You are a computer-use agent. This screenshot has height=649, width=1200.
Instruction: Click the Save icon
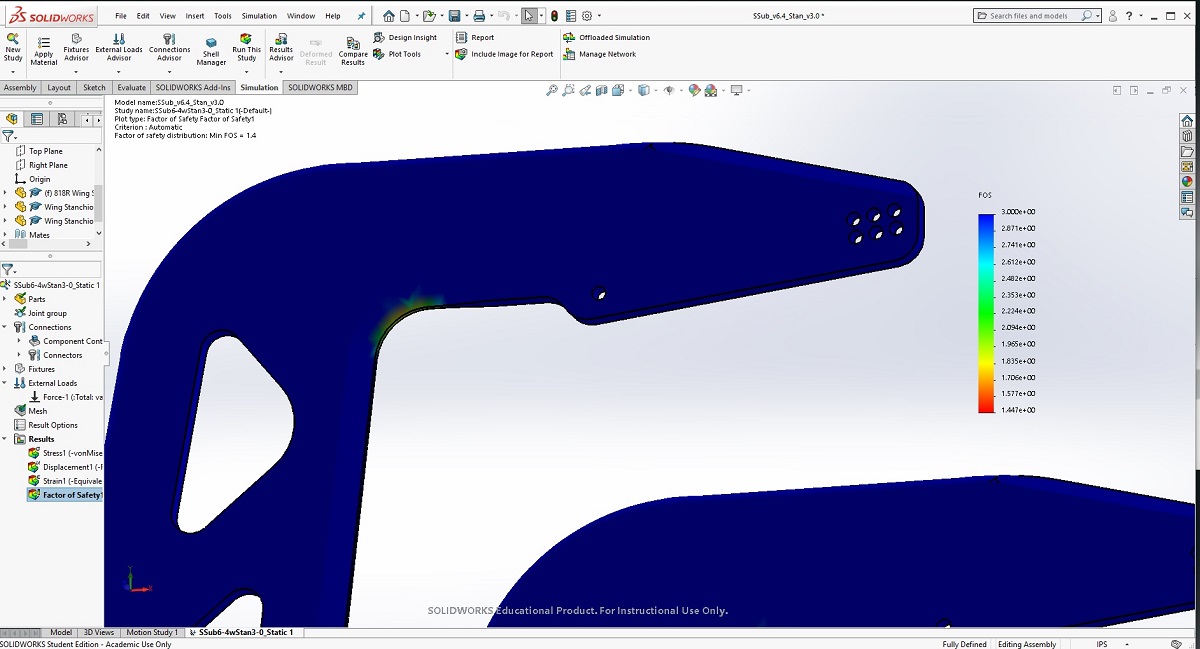click(454, 16)
